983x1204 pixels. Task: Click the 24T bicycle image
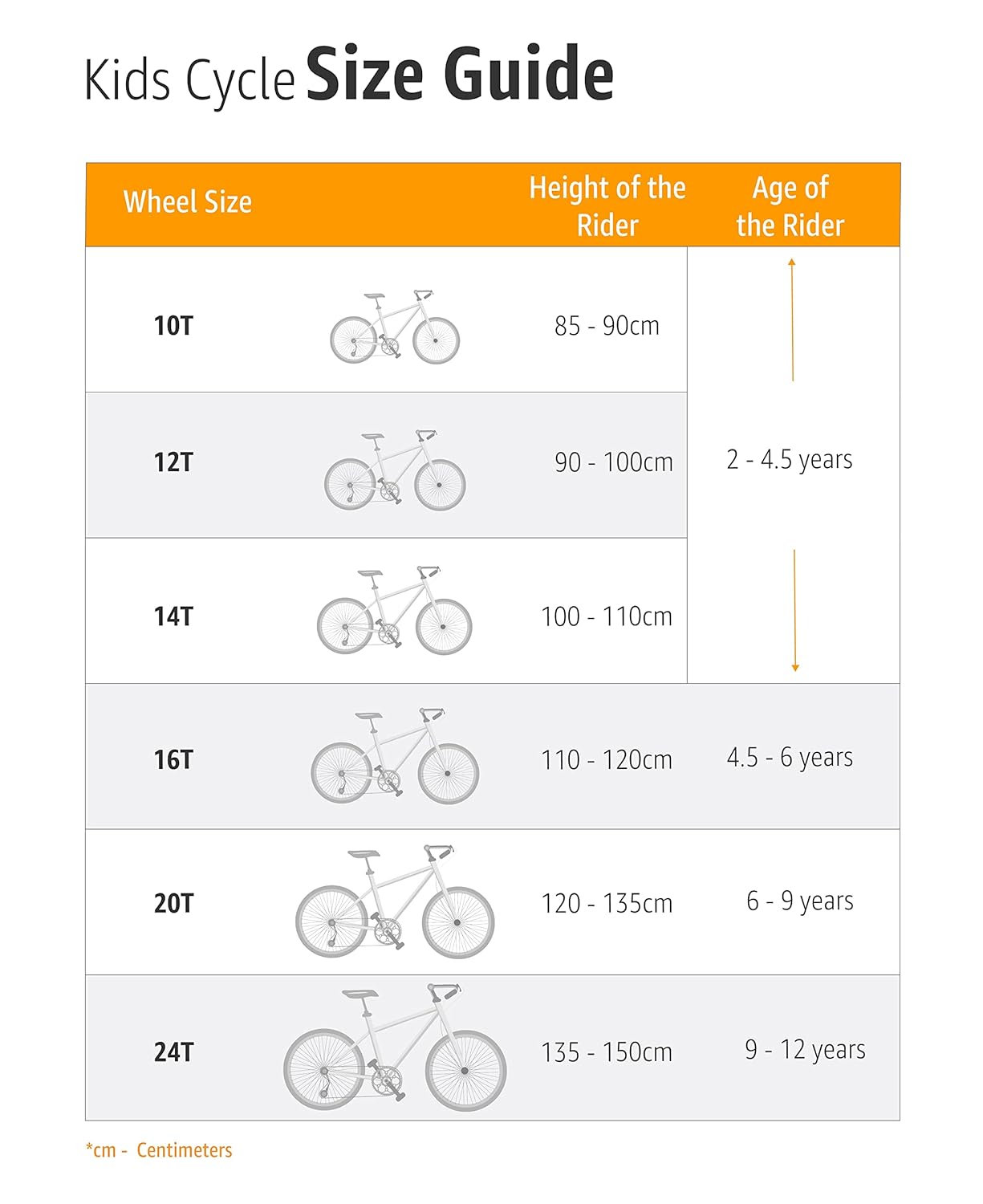click(395, 1047)
